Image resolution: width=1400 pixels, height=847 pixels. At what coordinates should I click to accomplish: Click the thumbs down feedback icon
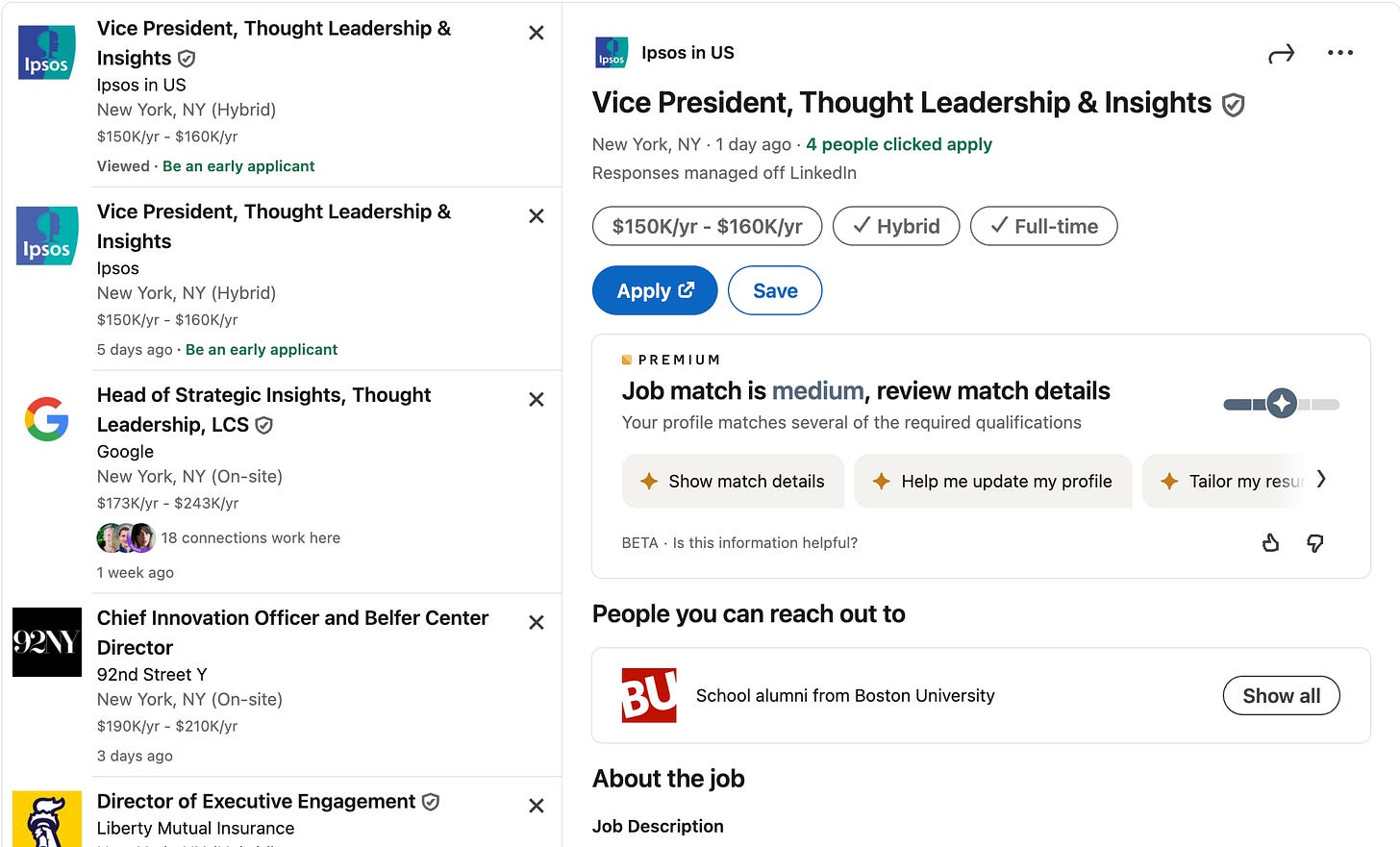coord(1314,543)
